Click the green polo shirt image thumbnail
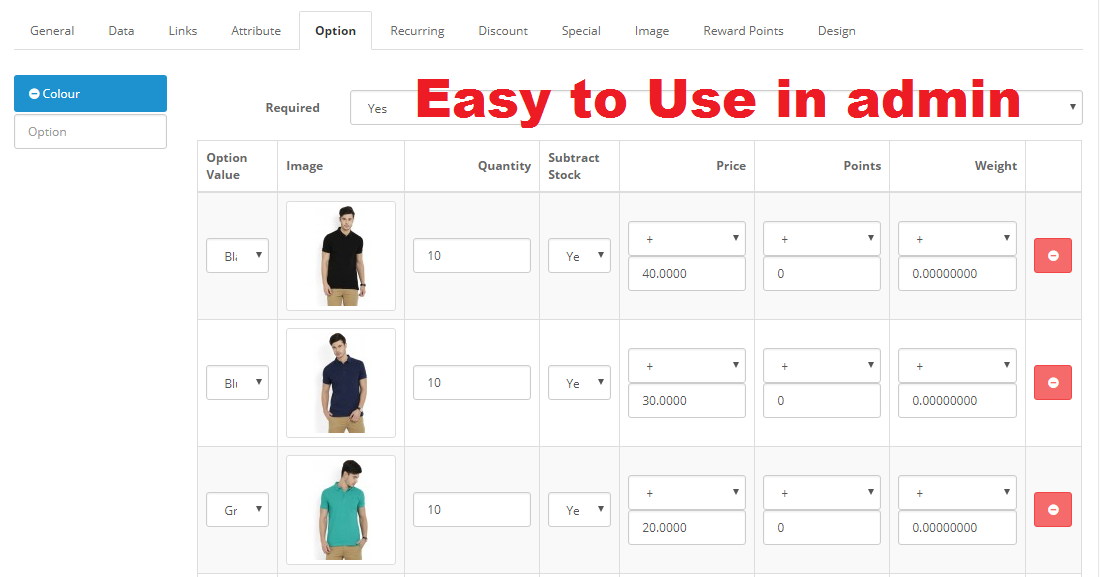The height and width of the screenshot is (577, 1100). pos(341,510)
